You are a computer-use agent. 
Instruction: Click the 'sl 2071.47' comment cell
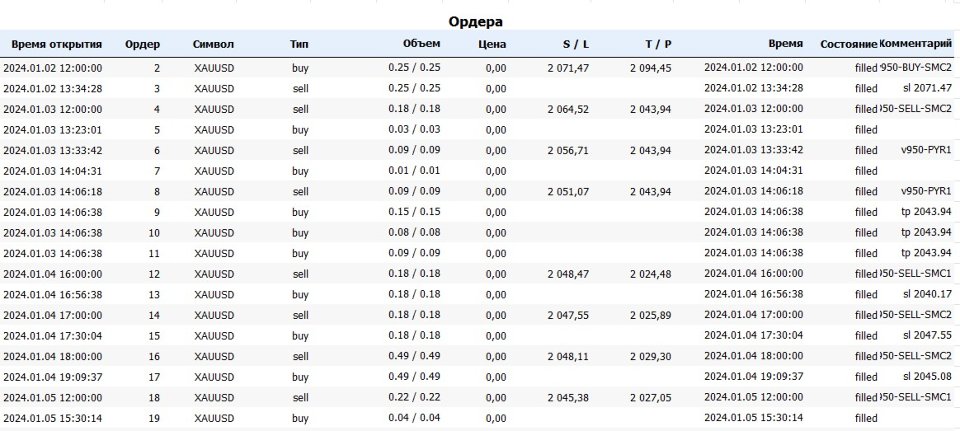click(x=927, y=89)
